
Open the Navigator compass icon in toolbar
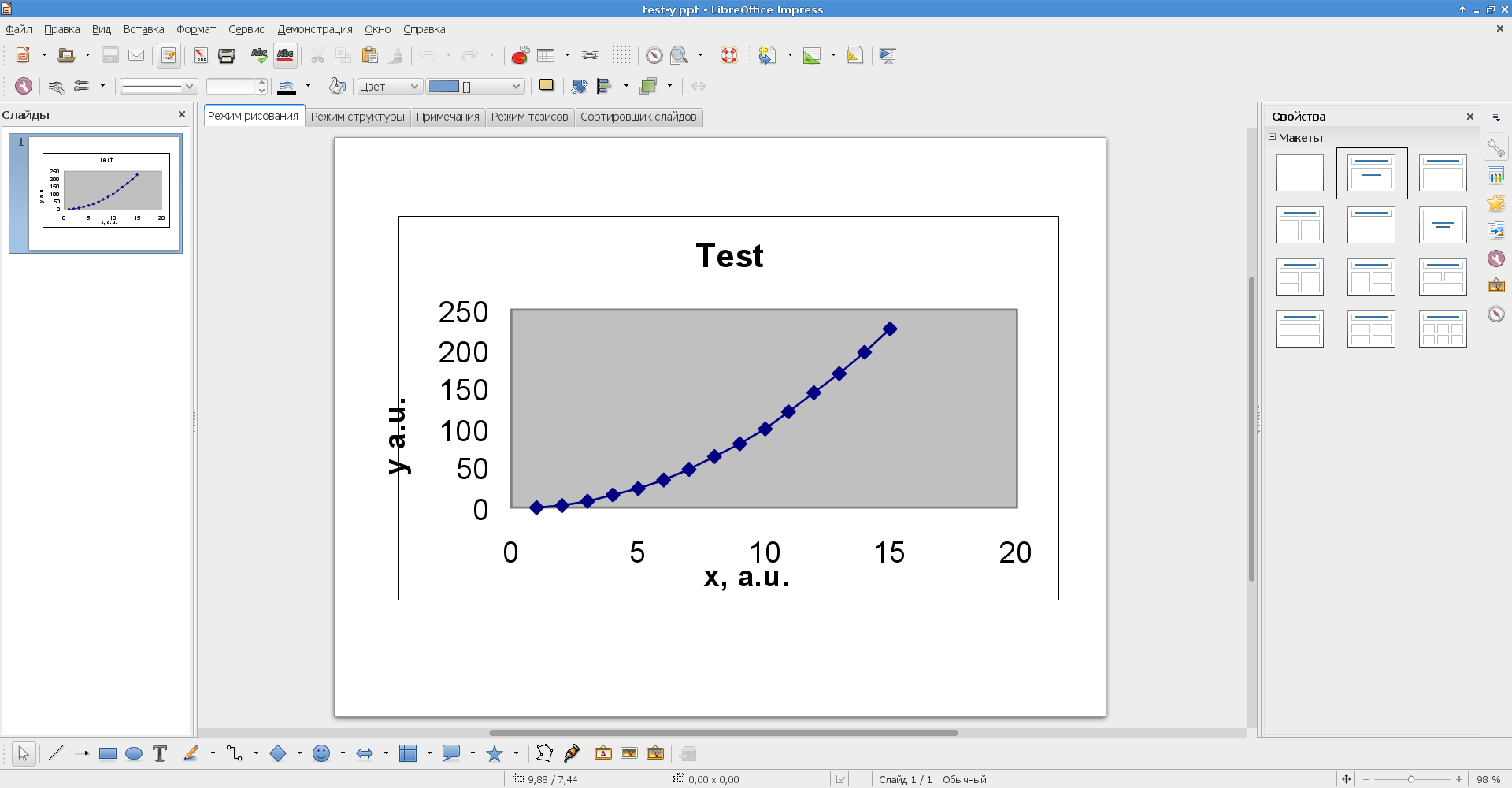coord(654,56)
